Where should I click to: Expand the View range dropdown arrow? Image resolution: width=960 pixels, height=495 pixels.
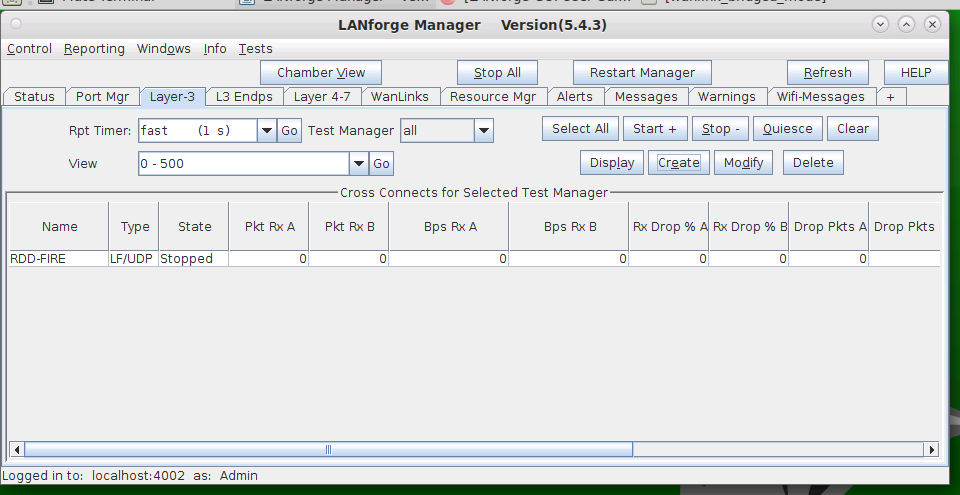(359, 164)
